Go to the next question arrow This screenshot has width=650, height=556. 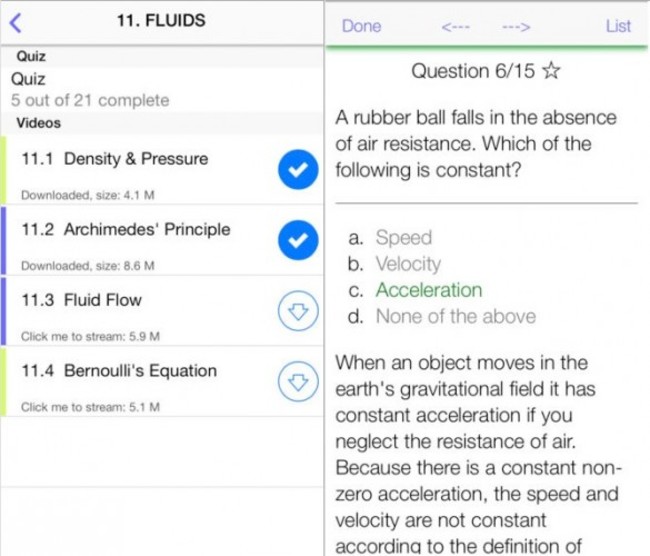pyautogui.click(x=516, y=27)
